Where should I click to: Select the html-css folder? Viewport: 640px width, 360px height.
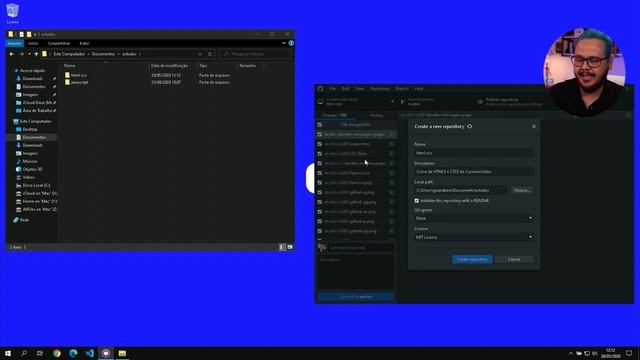pyautogui.click(x=78, y=75)
